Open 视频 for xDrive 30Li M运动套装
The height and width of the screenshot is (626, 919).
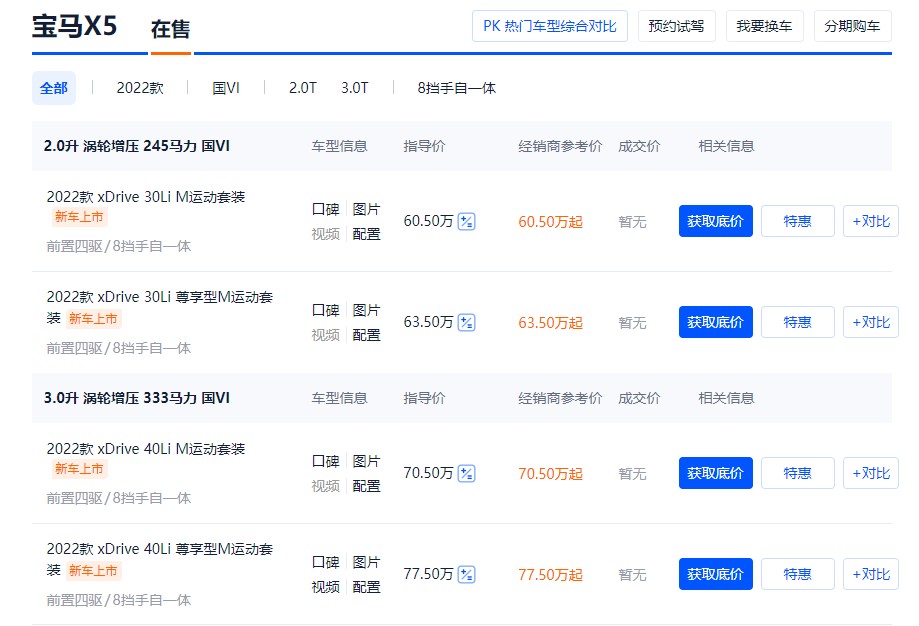(x=326, y=234)
